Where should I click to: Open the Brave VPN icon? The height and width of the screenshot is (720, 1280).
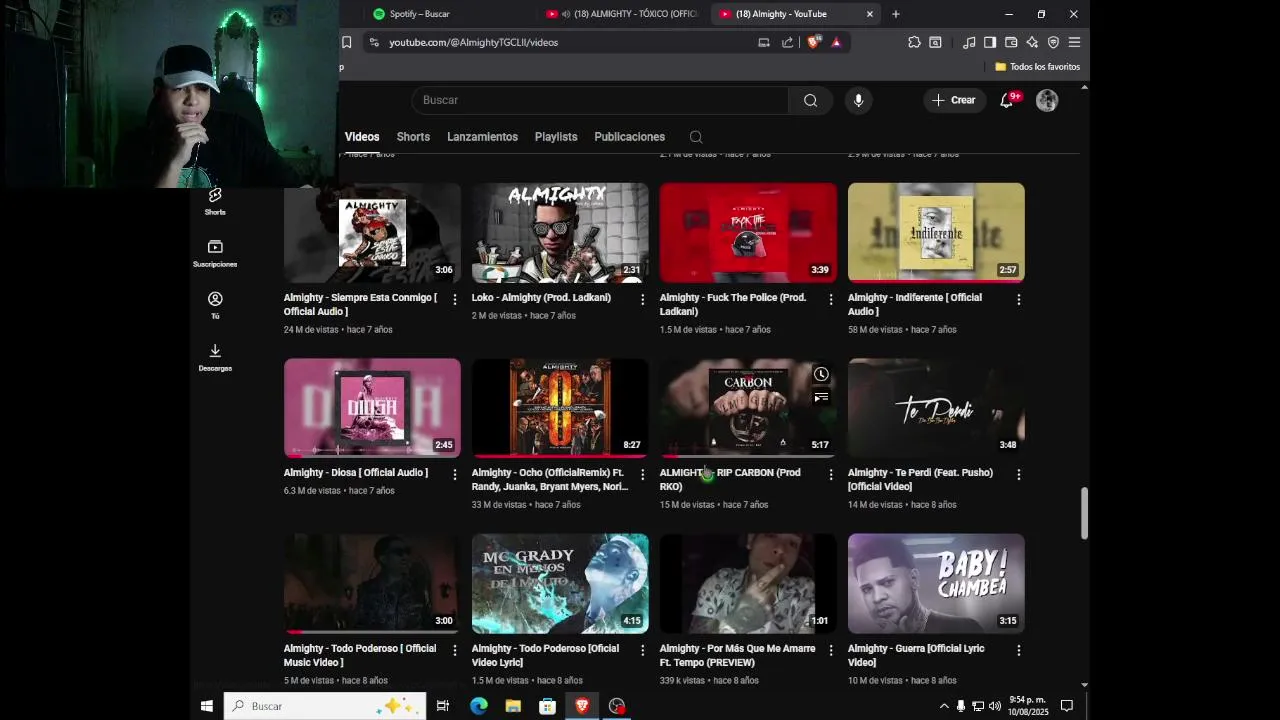[1053, 42]
